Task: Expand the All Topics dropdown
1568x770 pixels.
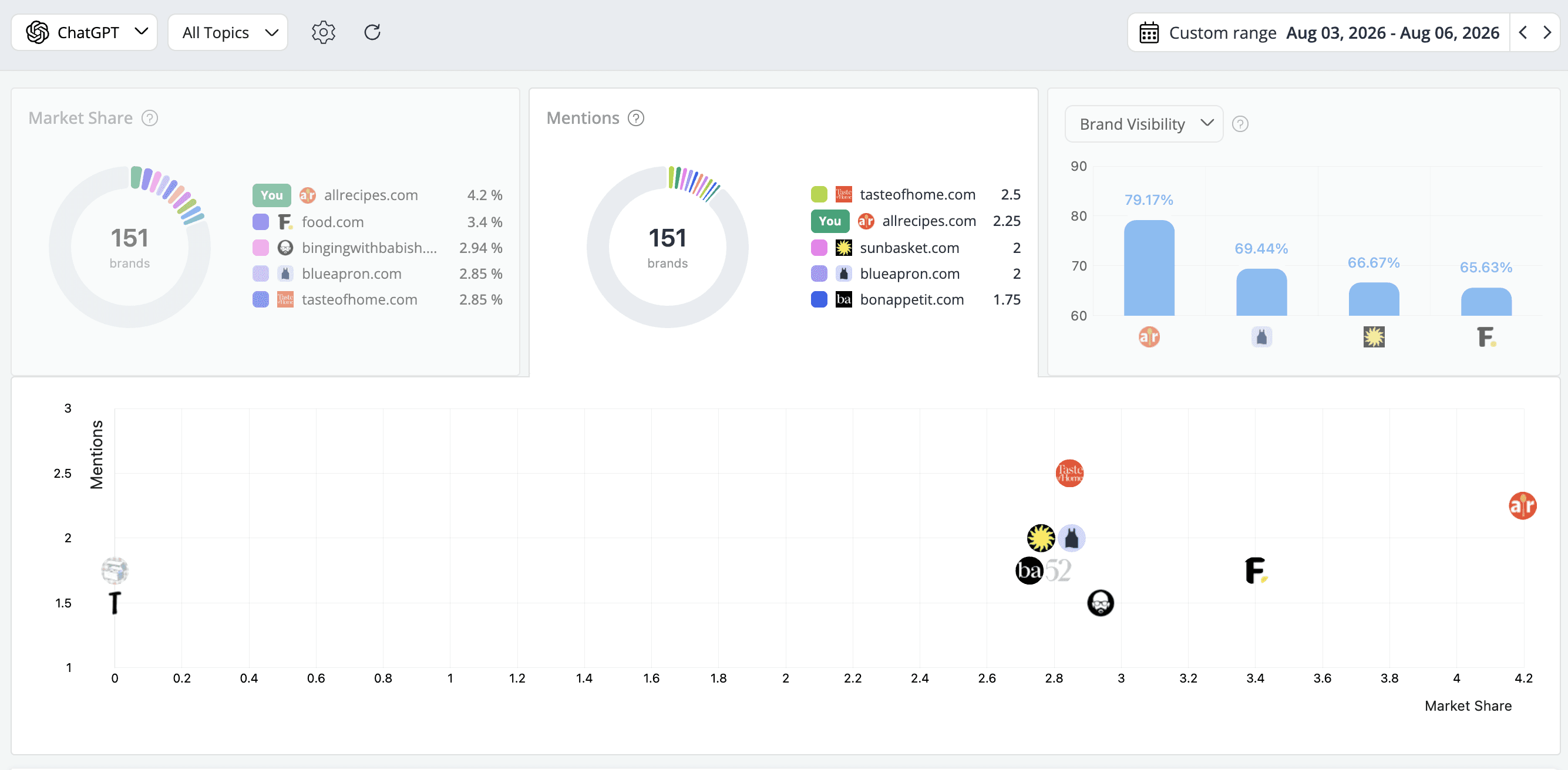Action: click(228, 32)
